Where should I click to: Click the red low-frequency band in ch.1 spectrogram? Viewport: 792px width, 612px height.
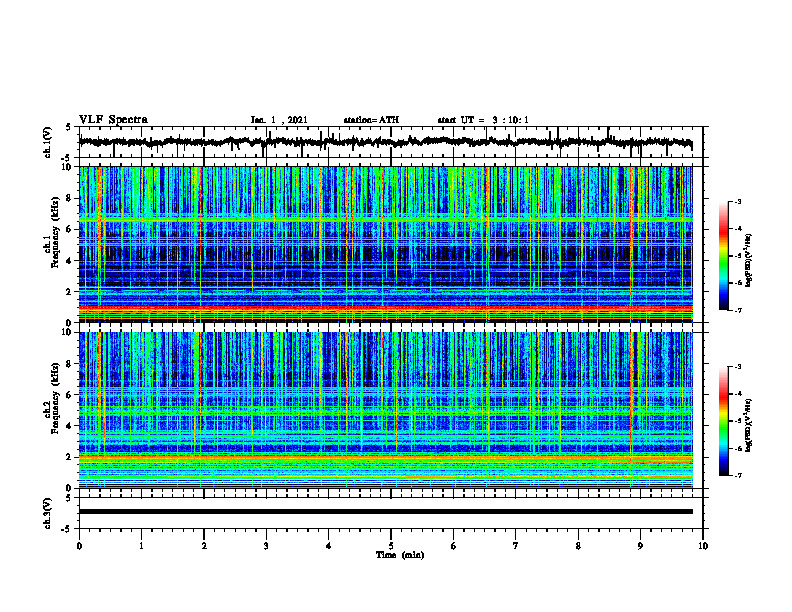(385, 307)
